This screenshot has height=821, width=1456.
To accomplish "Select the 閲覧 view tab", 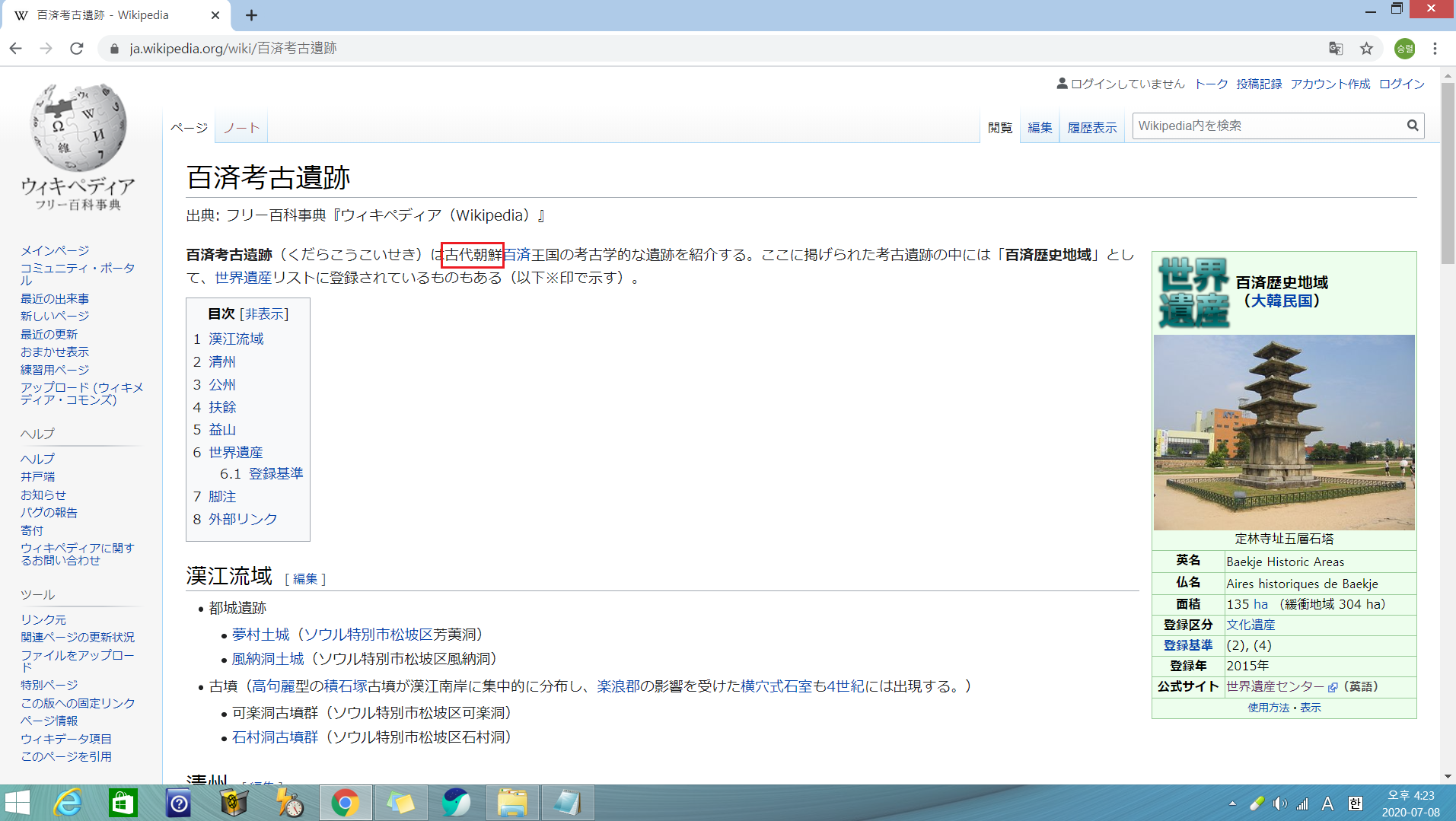I will coord(1000,128).
